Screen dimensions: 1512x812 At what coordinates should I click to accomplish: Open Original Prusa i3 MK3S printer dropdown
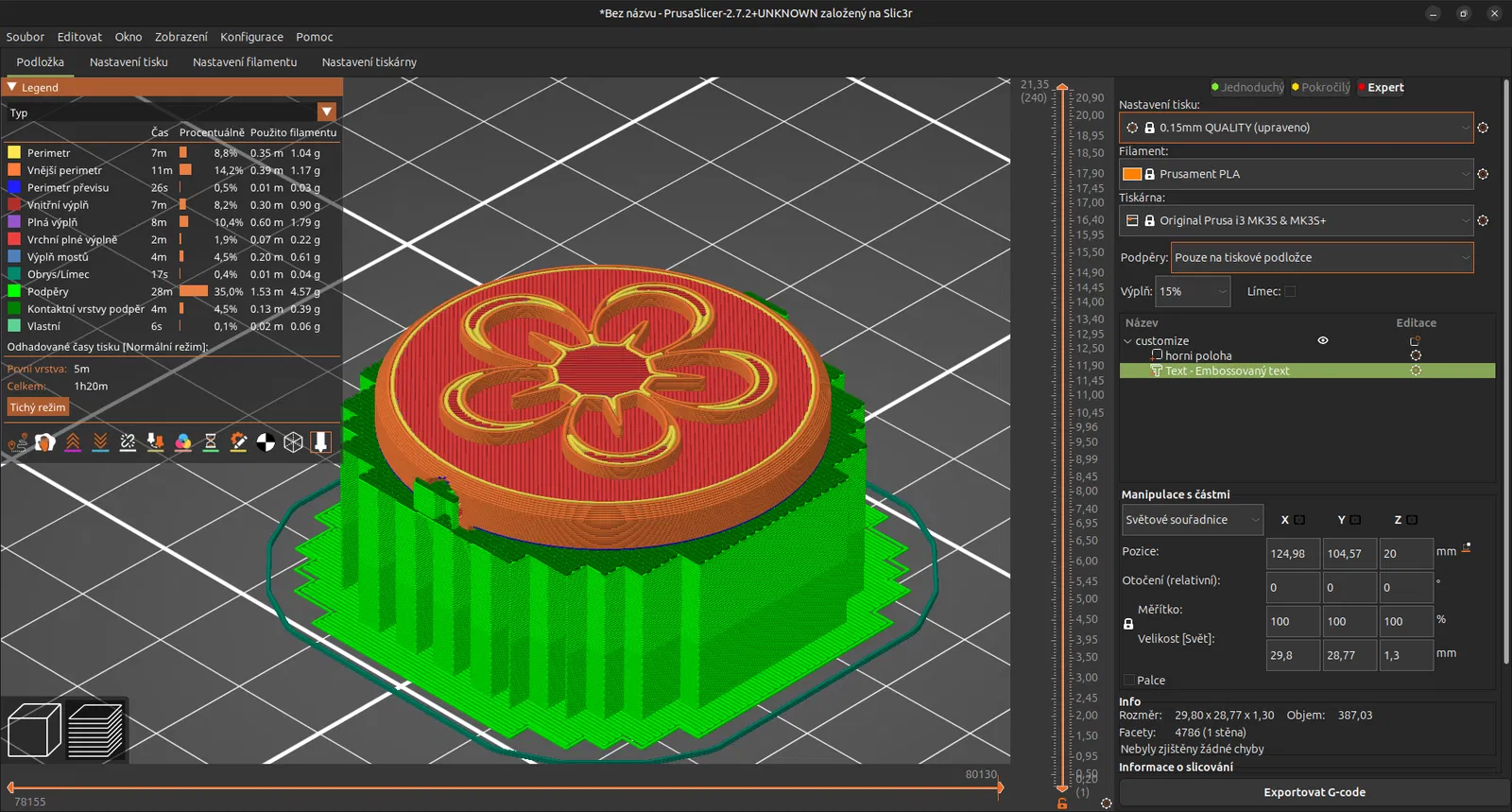click(1296, 220)
